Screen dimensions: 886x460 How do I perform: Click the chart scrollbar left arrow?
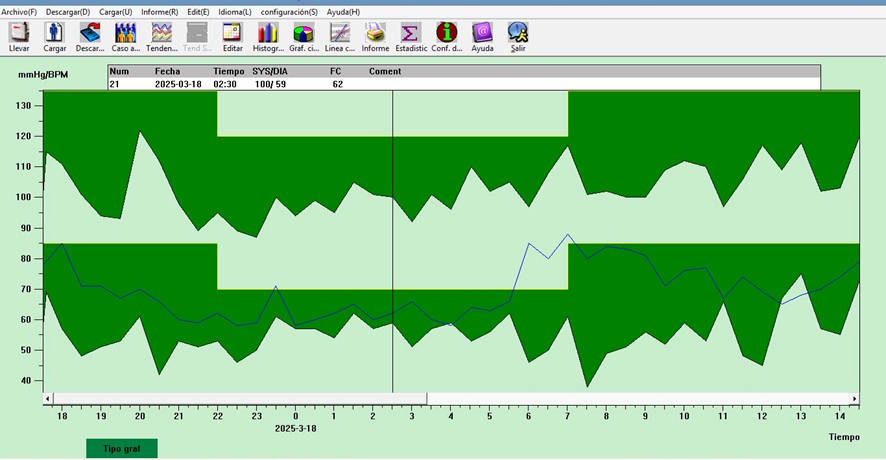(x=48, y=398)
